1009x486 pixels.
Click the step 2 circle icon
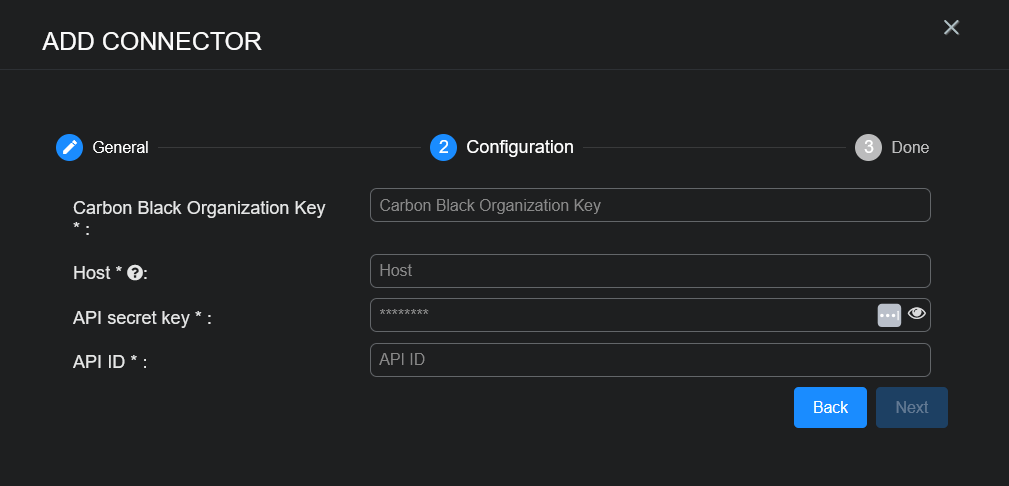click(443, 147)
